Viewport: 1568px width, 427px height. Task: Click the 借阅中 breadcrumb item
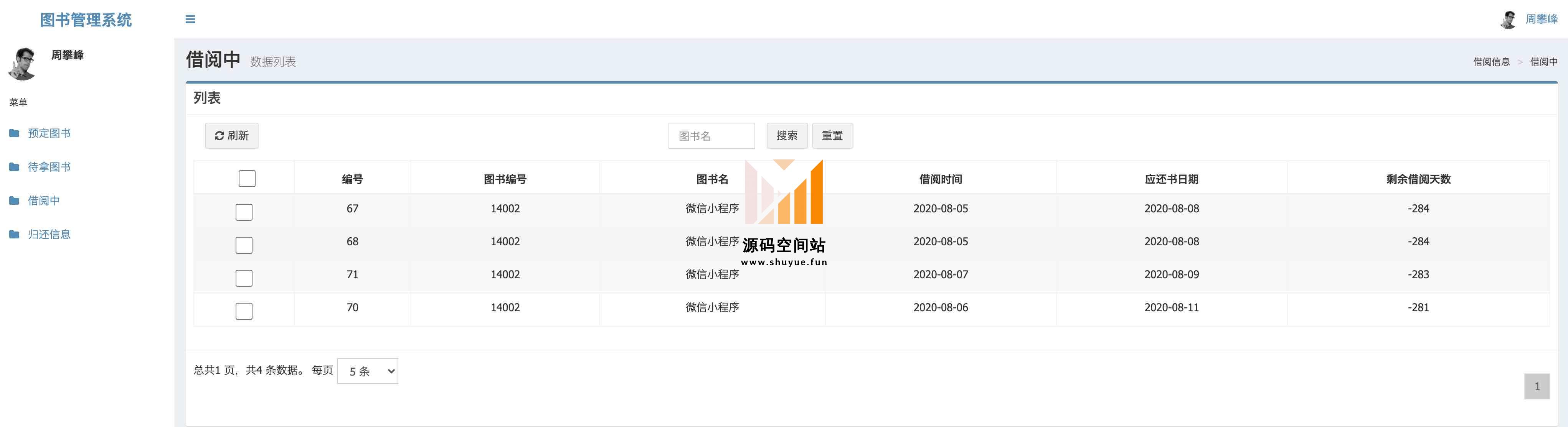(x=1544, y=61)
